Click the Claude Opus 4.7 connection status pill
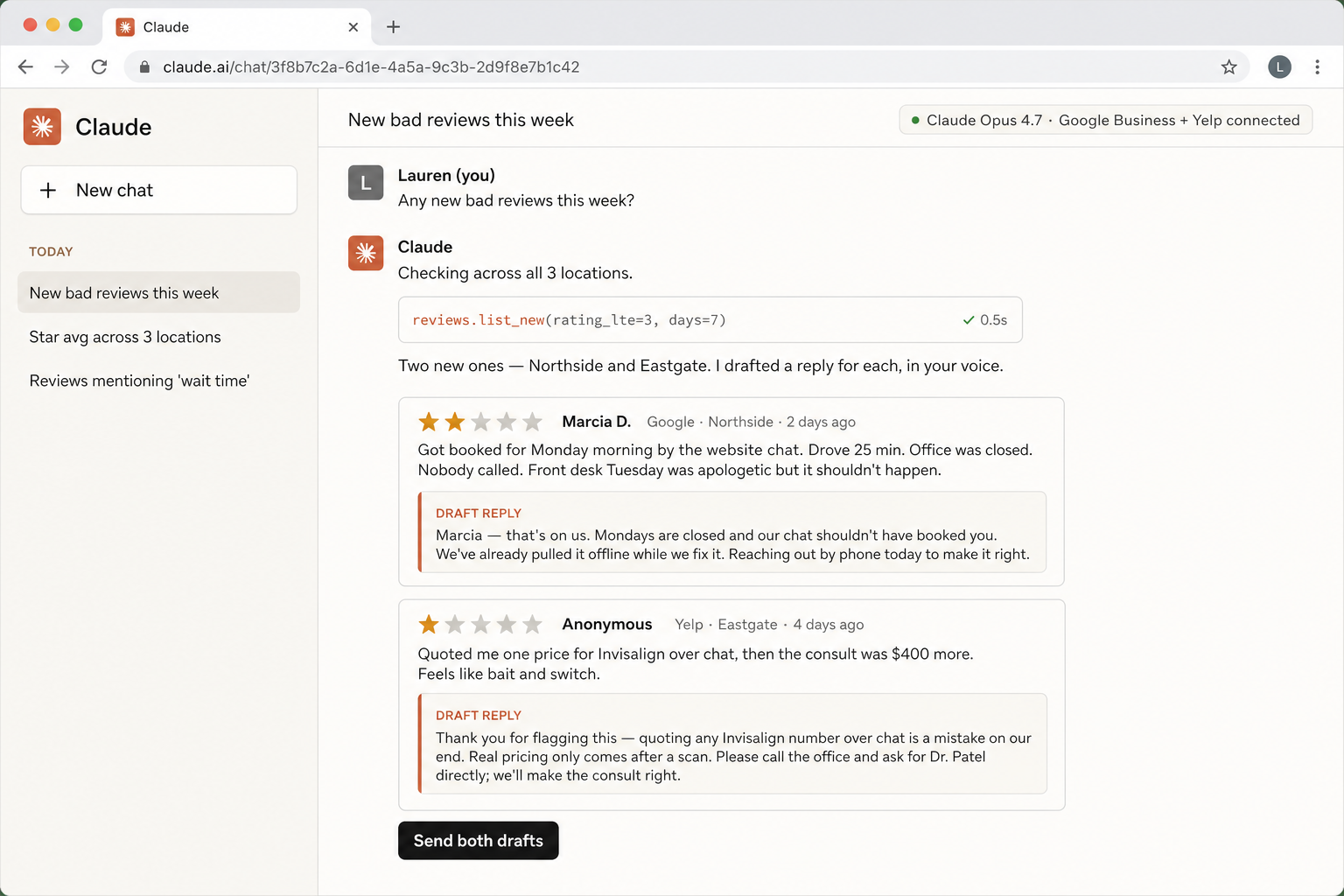Image resolution: width=1344 pixels, height=896 pixels. click(1105, 120)
